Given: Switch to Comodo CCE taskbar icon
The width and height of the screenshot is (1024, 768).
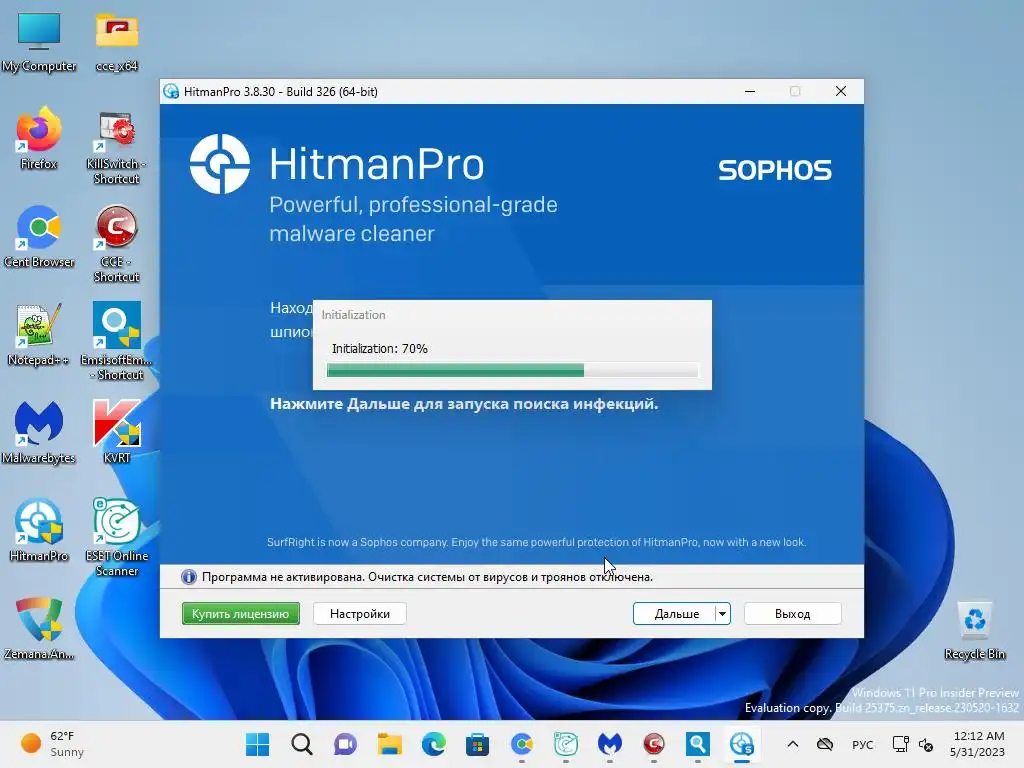Looking at the screenshot, I should coord(654,744).
